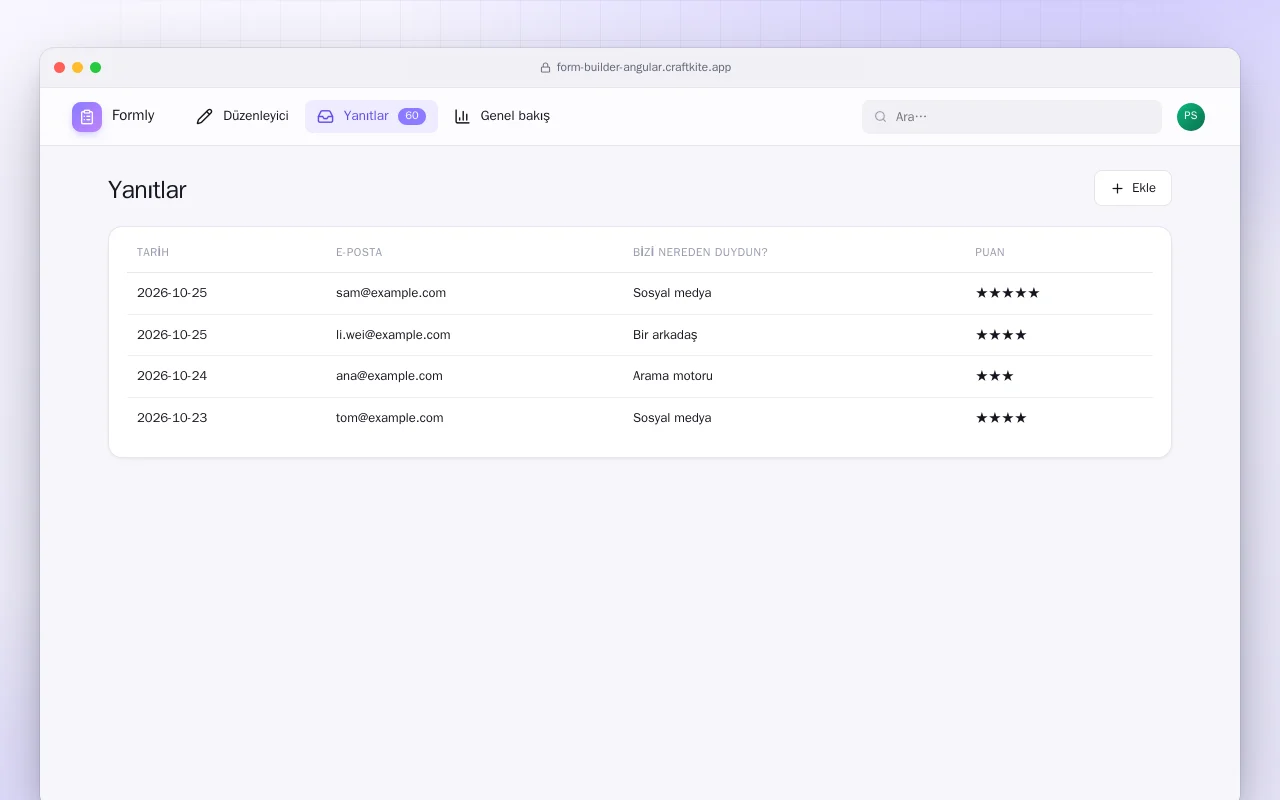This screenshot has height=800, width=1280.
Task: Click the three-star rating in ana's row
Action: (x=995, y=376)
